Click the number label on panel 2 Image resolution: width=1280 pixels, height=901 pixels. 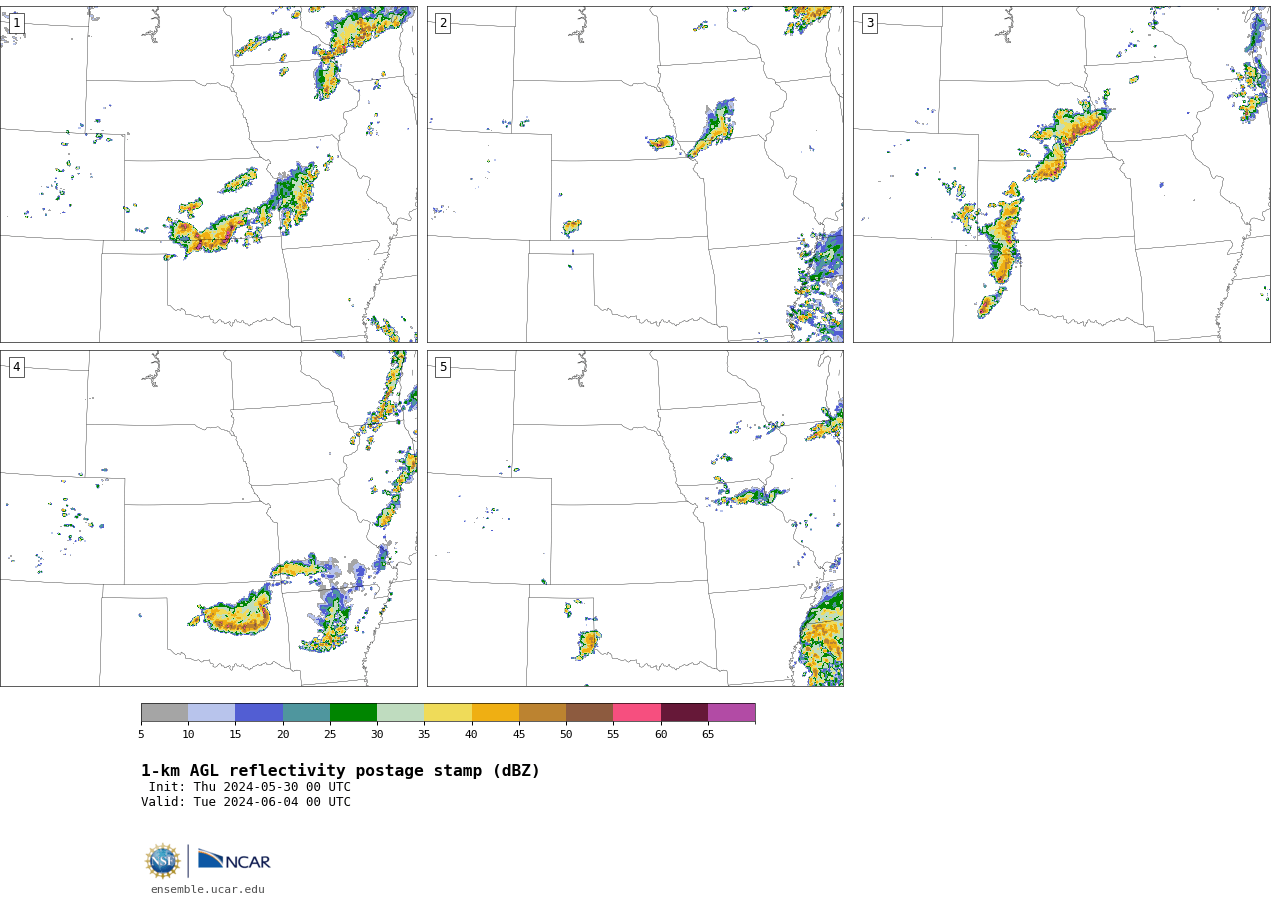coord(443,23)
